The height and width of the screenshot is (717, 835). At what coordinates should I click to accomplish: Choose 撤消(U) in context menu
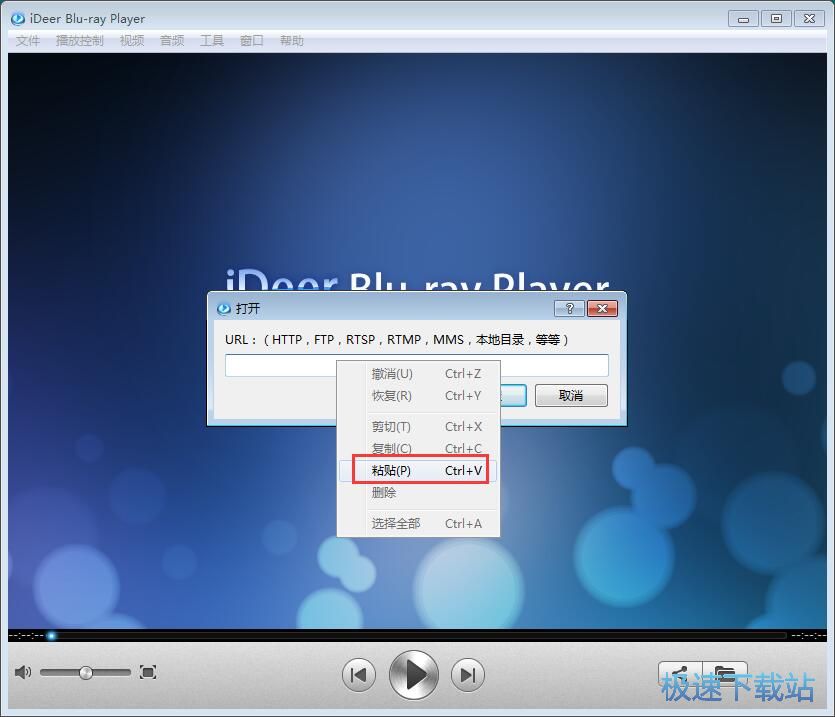(418, 374)
